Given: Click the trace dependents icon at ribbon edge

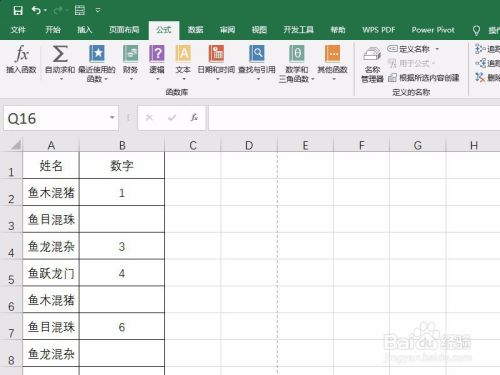Looking at the screenshot, I should [x=480, y=63].
